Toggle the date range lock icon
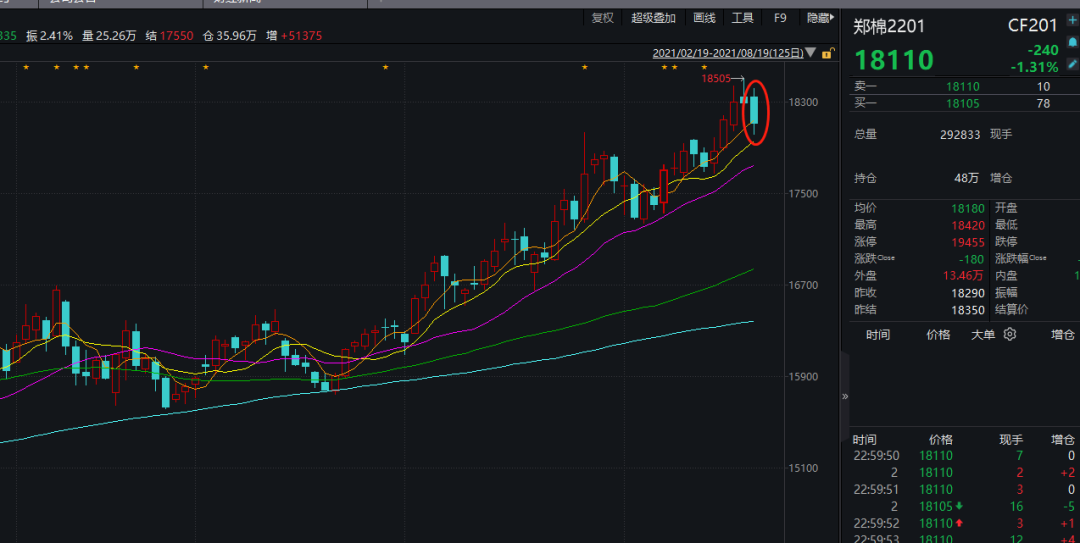 tap(828, 53)
